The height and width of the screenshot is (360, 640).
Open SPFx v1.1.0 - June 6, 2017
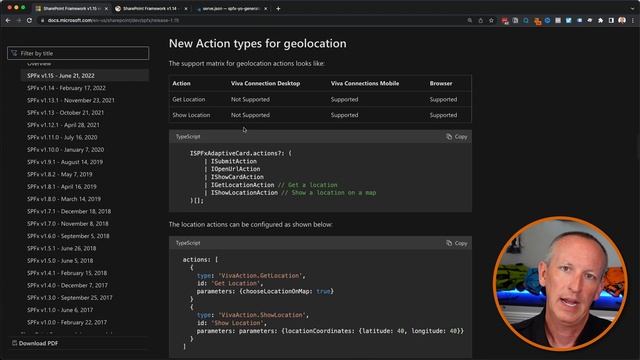[60, 310]
